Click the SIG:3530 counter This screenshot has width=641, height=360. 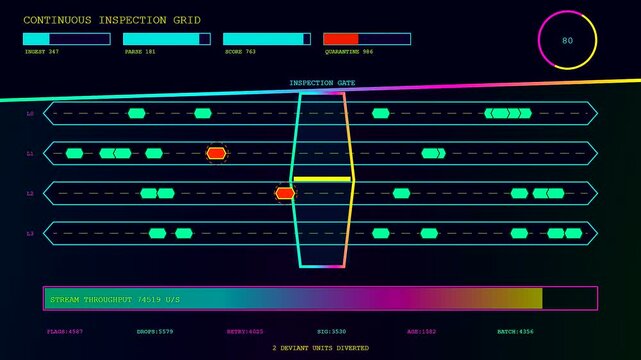(x=332, y=331)
